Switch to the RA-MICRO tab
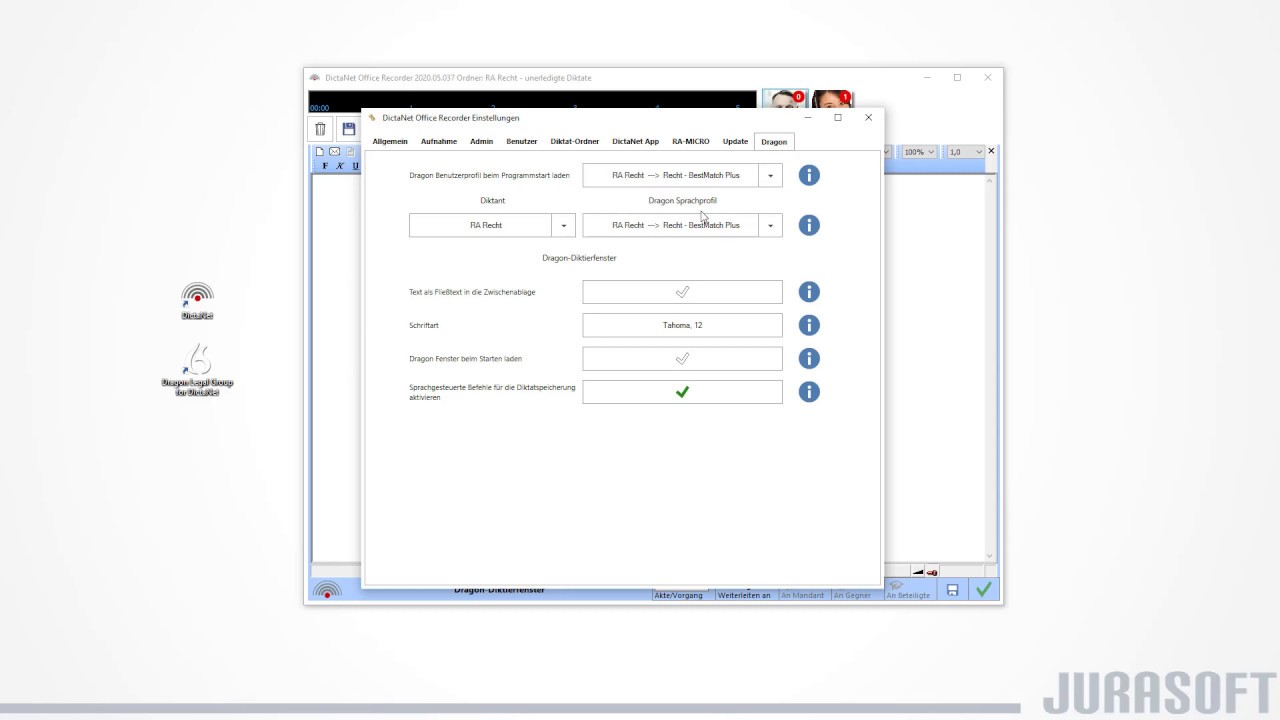1280x720 pixels. click(691, 142)
